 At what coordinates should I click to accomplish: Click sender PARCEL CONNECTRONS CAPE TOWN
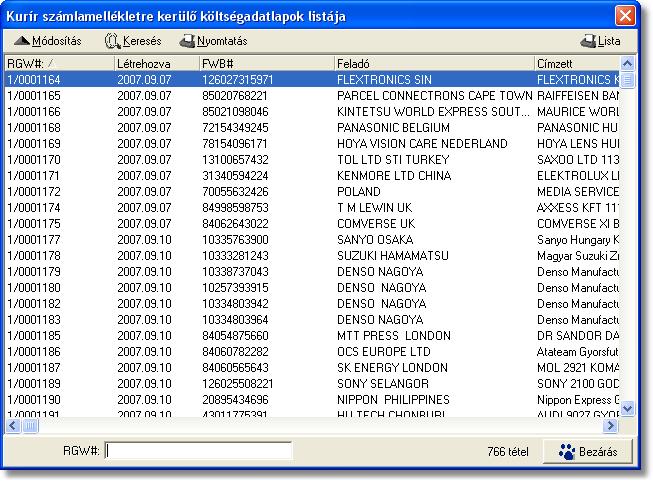435,95
